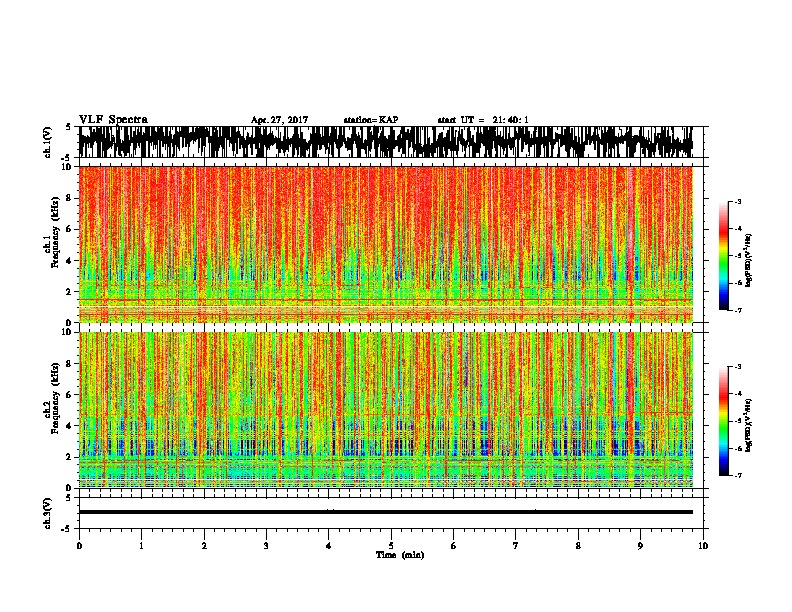The image size is (792, 612).
Task: Click time-axis tick label "10"
Action: pos(703,546)
